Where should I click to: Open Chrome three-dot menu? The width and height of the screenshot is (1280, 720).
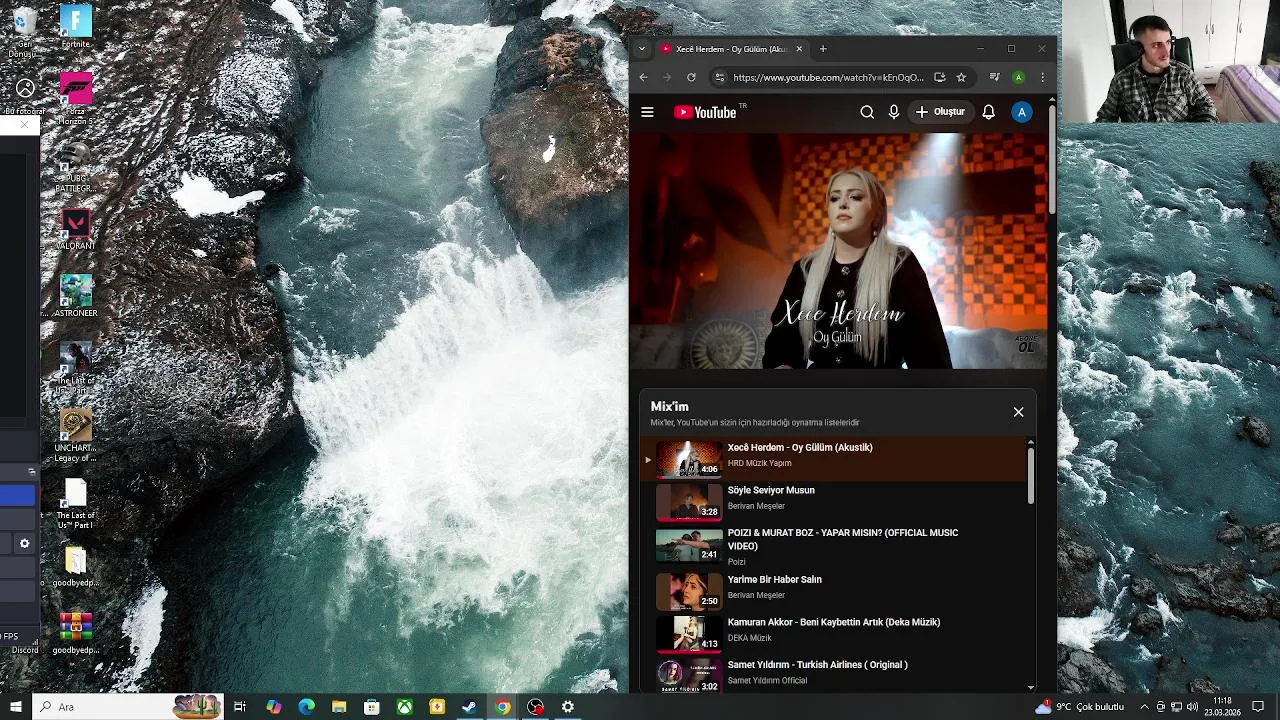point(1042,77)
